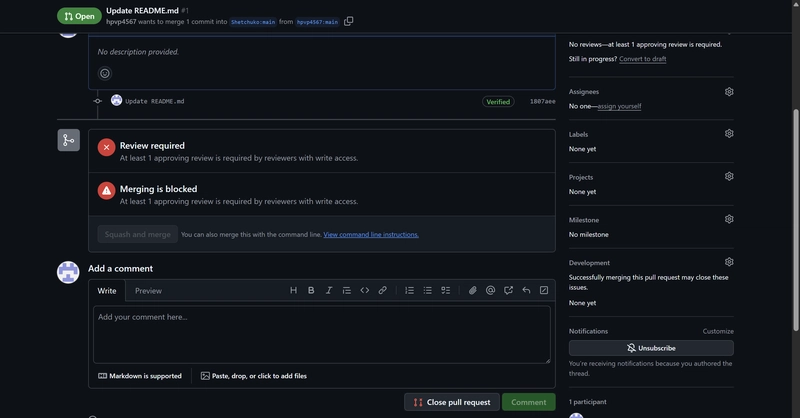
Task: Click the Close pull request button
Action: pyautogui.click(x=452, y=402)
